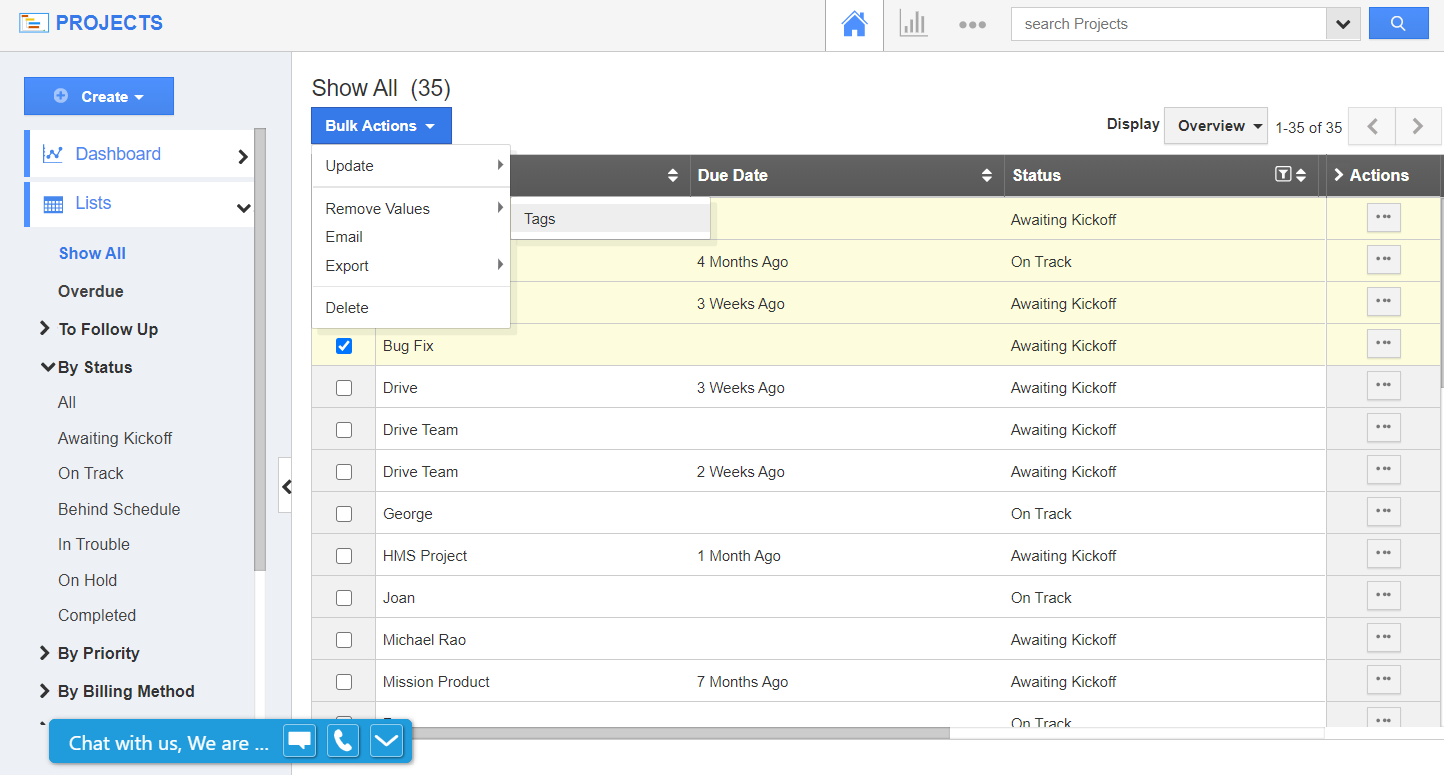Screen dimensions: 1444x775
Task: Click the phone call icon in chat widget
Action: (x=343, y=741)
